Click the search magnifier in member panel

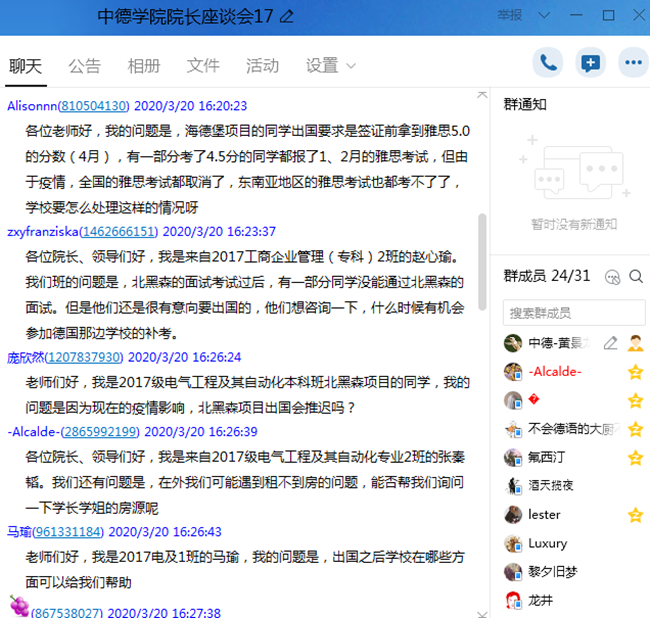pyautogui.click(x=636, y=276)
